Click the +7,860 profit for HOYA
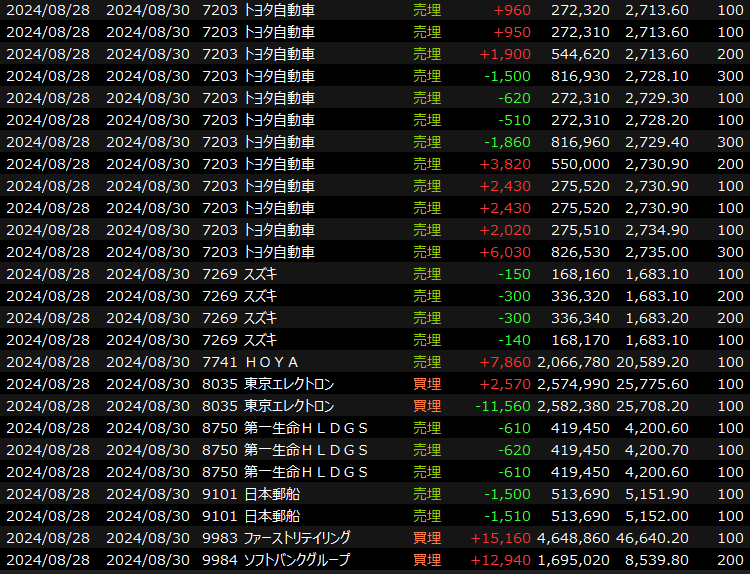 (509, 362)
